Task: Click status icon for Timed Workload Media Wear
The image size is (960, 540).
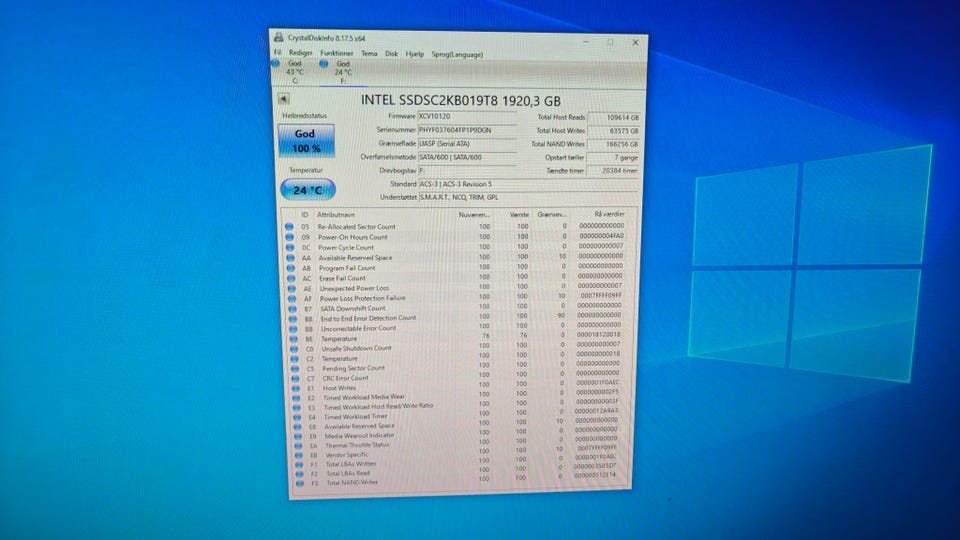Action: (296, 398)
